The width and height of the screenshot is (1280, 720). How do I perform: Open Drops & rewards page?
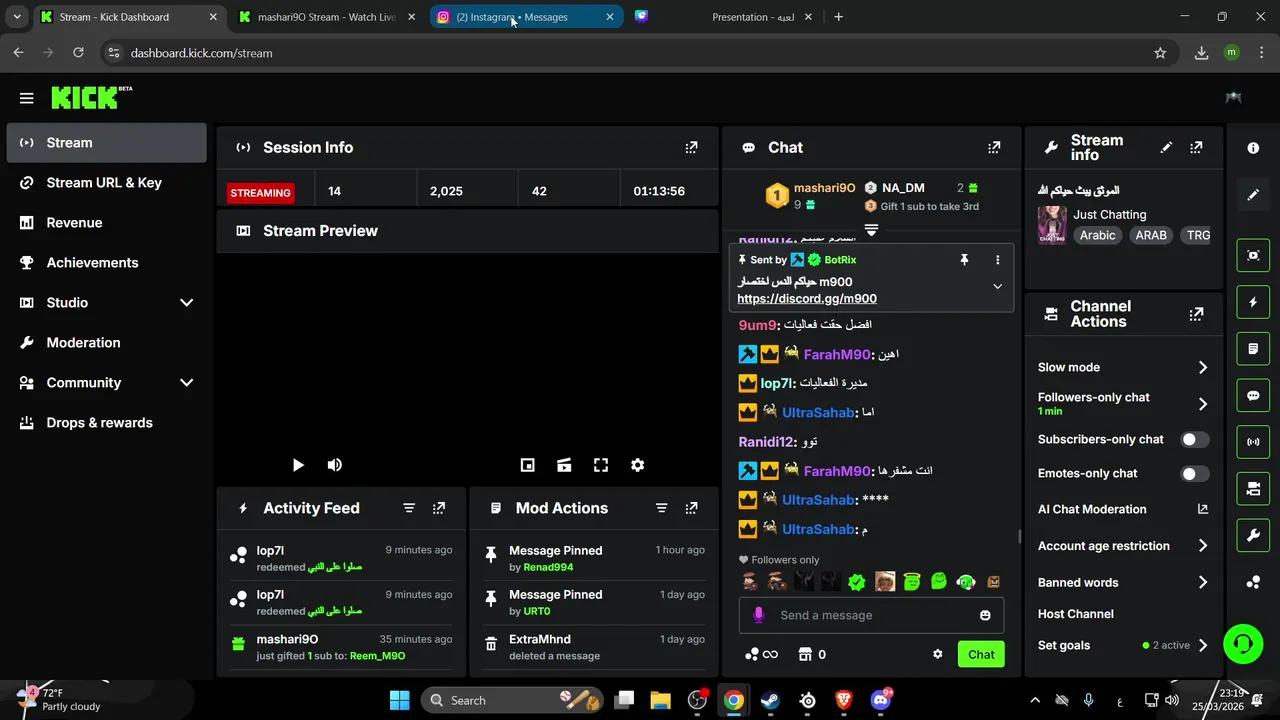pyautogui.click(x=106, y=422)
